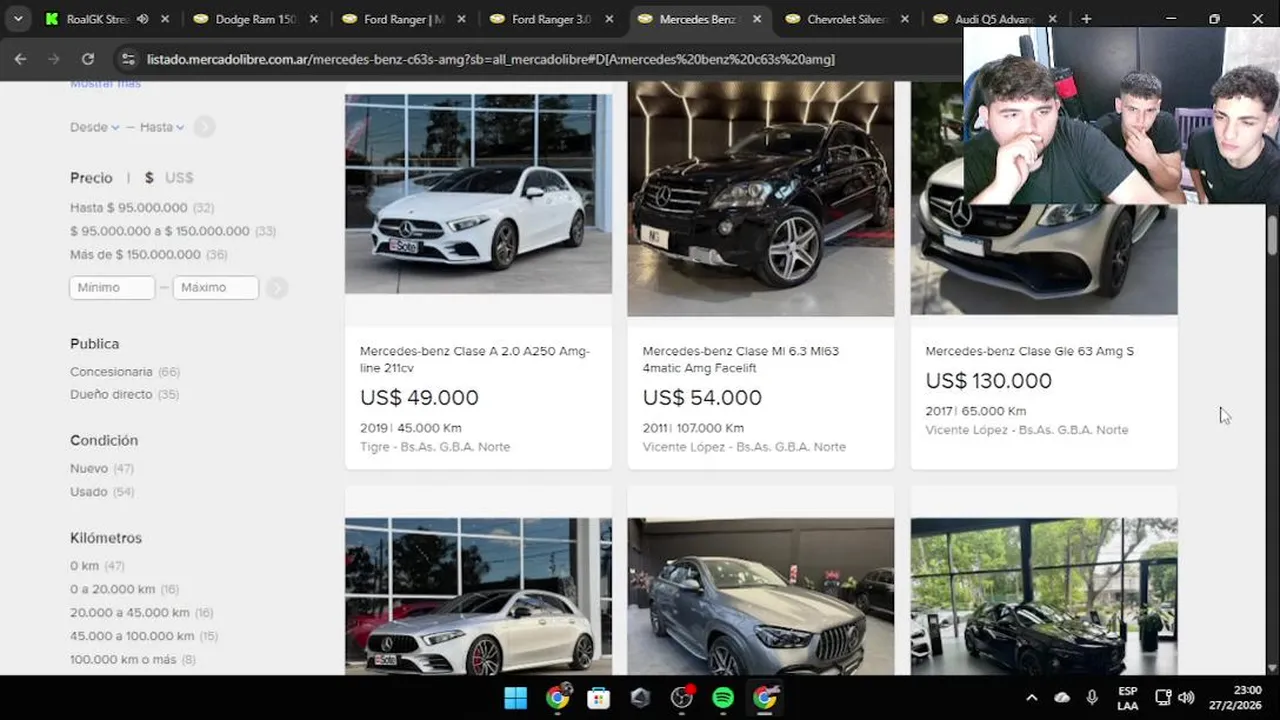Close the Chevrolet Silverado tab
This screenshot has height=720, width=1280.
click(x=905, y=19)
